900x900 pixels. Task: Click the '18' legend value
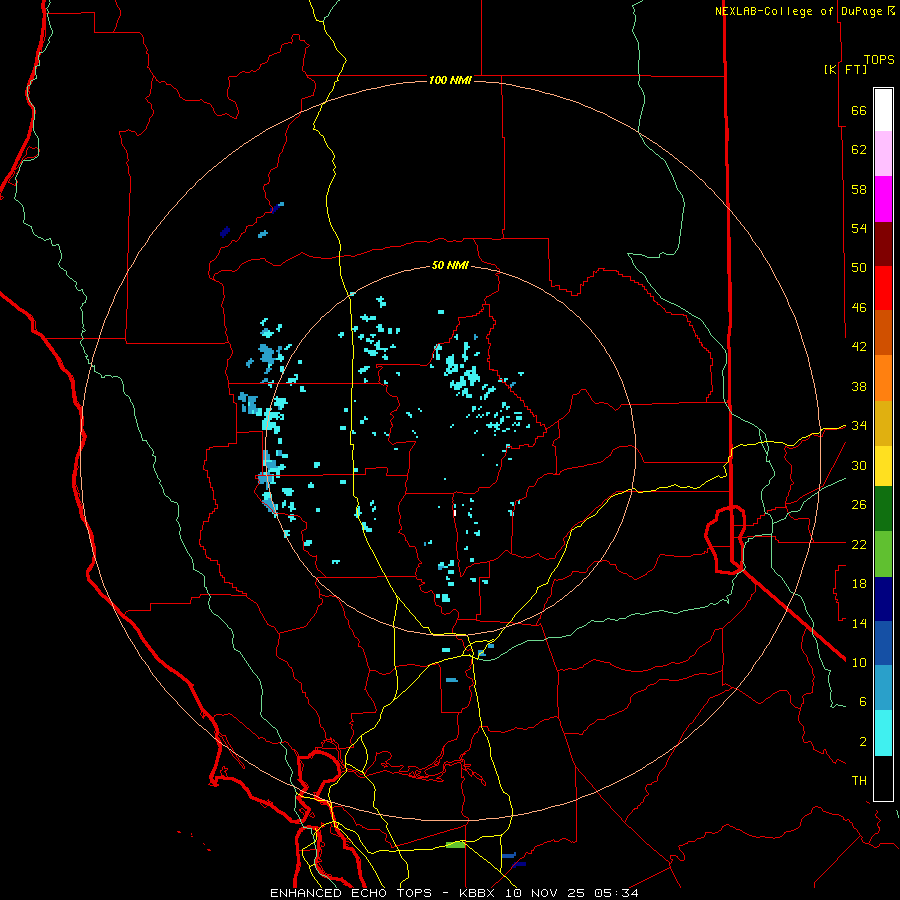tap(859, 584)
